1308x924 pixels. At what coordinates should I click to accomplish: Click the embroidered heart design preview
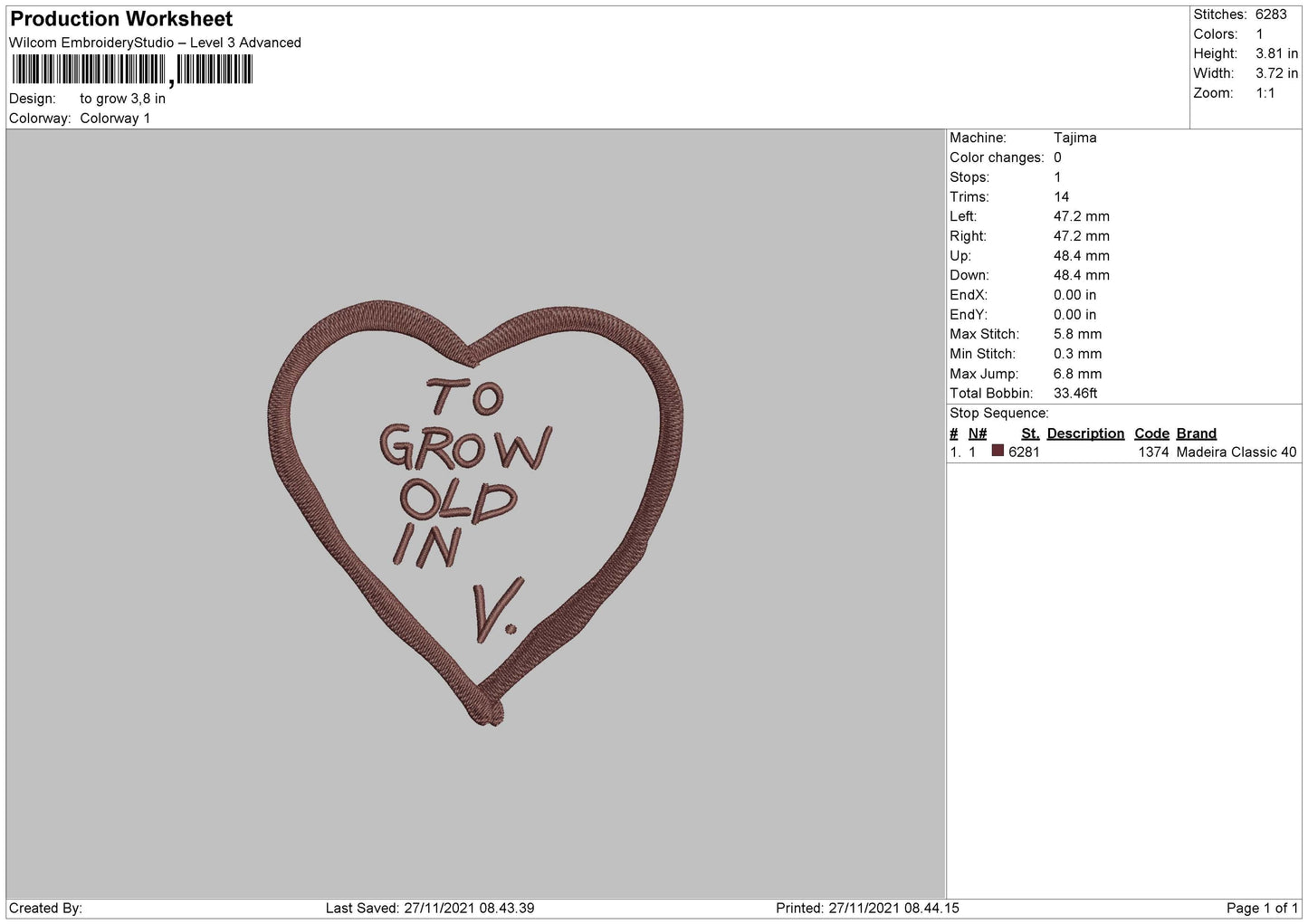476,512
